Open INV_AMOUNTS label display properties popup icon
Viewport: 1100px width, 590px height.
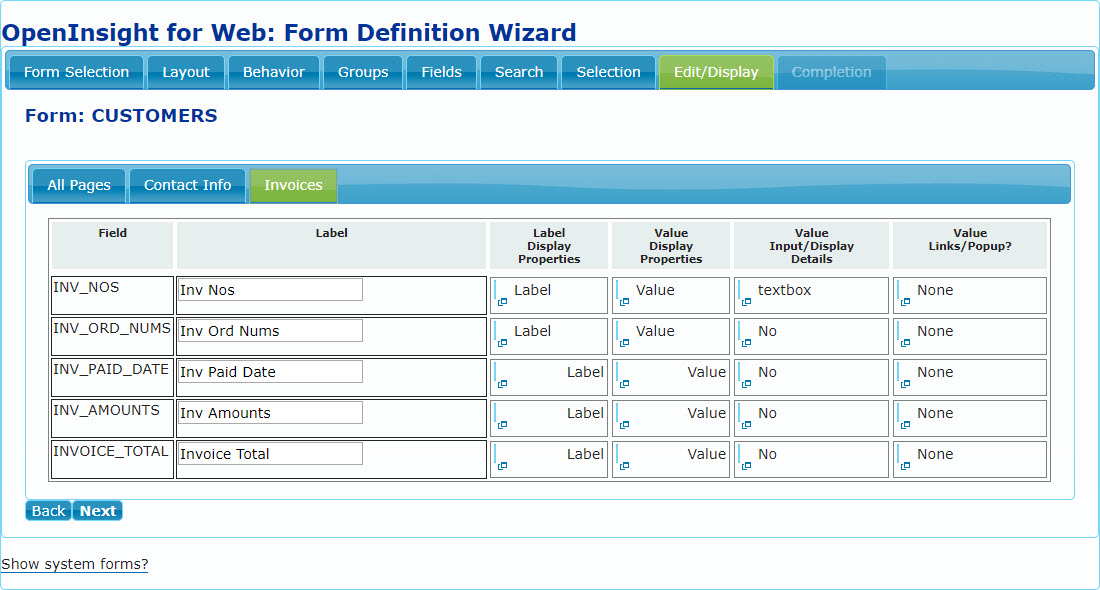(x=502, y=425)
